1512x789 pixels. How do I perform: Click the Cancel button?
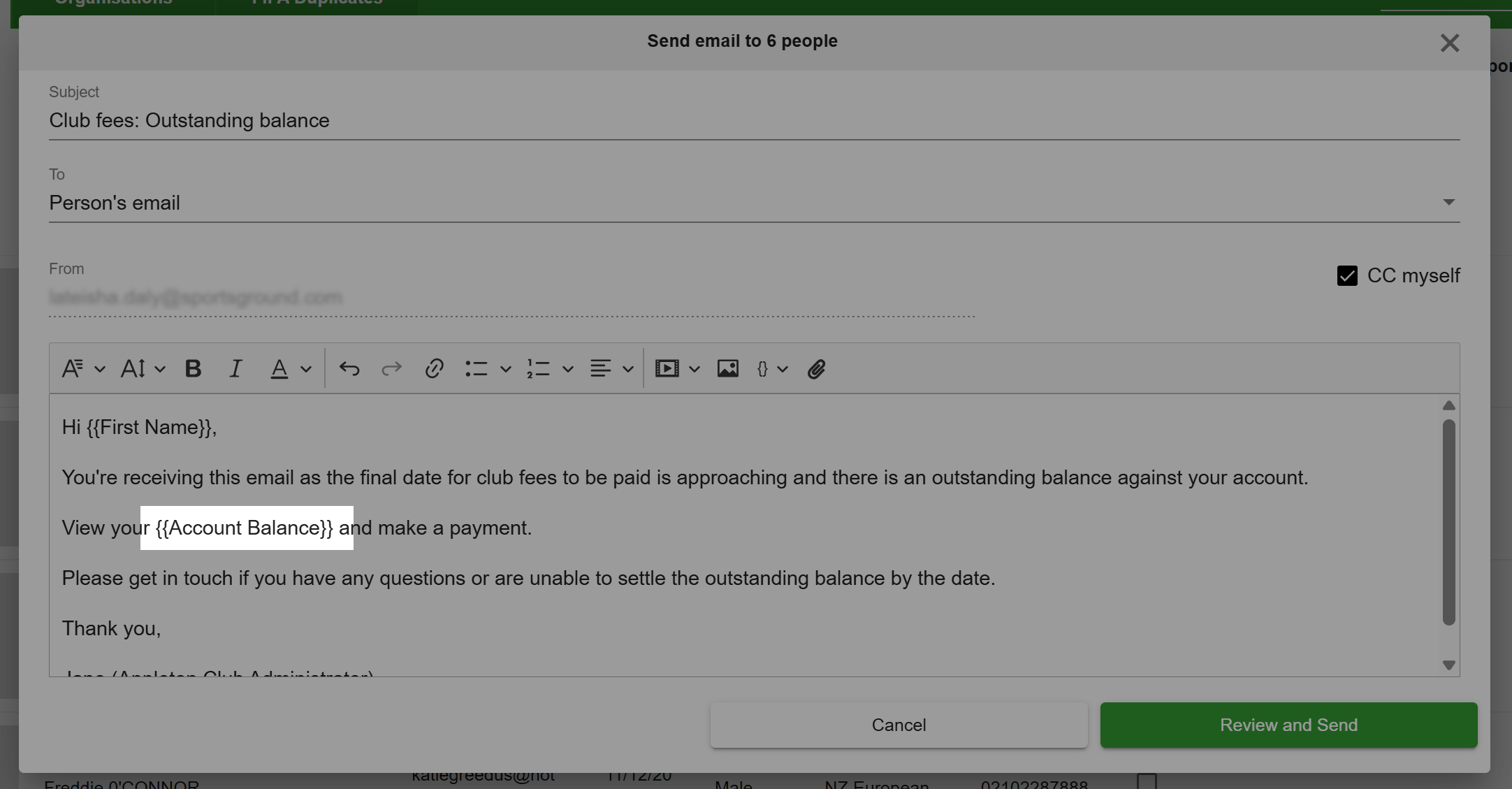click(x=899, y=725)
